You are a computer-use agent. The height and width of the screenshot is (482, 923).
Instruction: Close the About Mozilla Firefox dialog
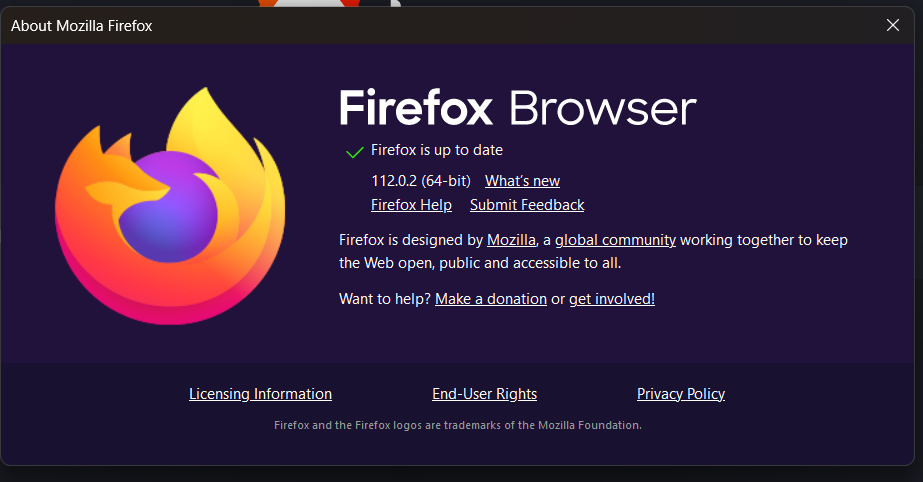pyautogui.click(x=893, y=25)
